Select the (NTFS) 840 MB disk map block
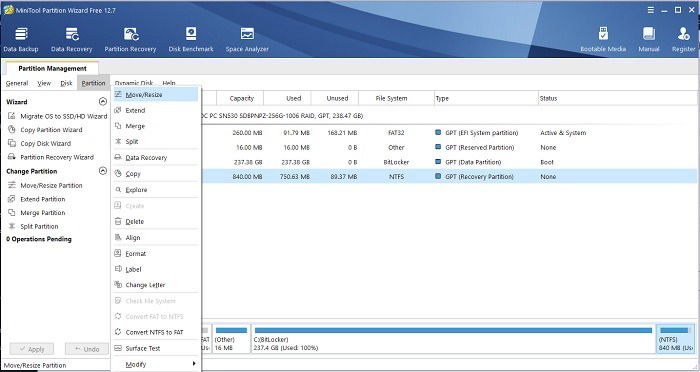This screenshot has height=372, width=700. pos(675,339)
